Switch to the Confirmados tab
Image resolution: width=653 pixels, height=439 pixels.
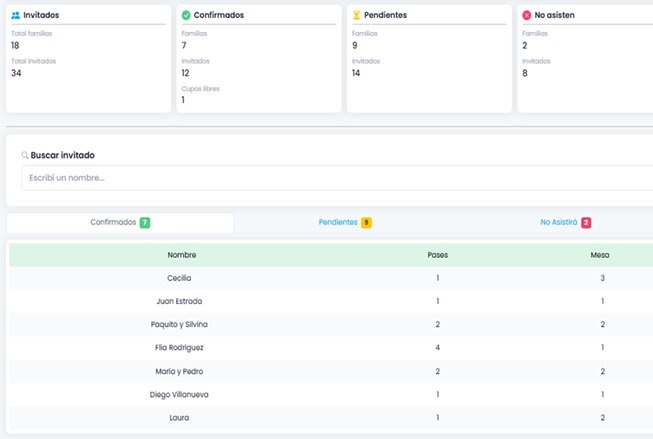tap(113, 222)
